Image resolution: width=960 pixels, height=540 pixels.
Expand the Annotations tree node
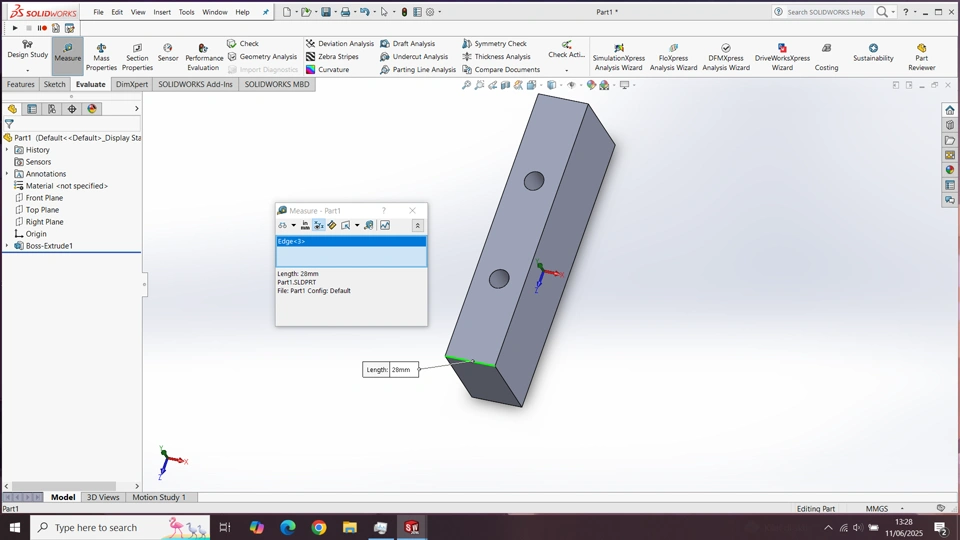coord(7,174)
